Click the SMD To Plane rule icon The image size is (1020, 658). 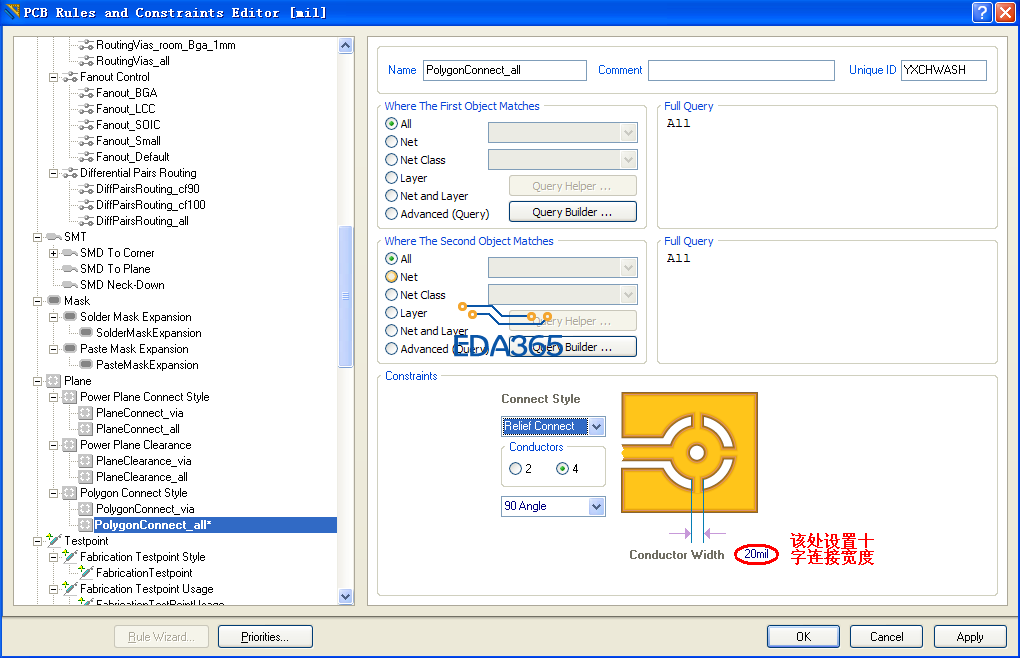70,269
